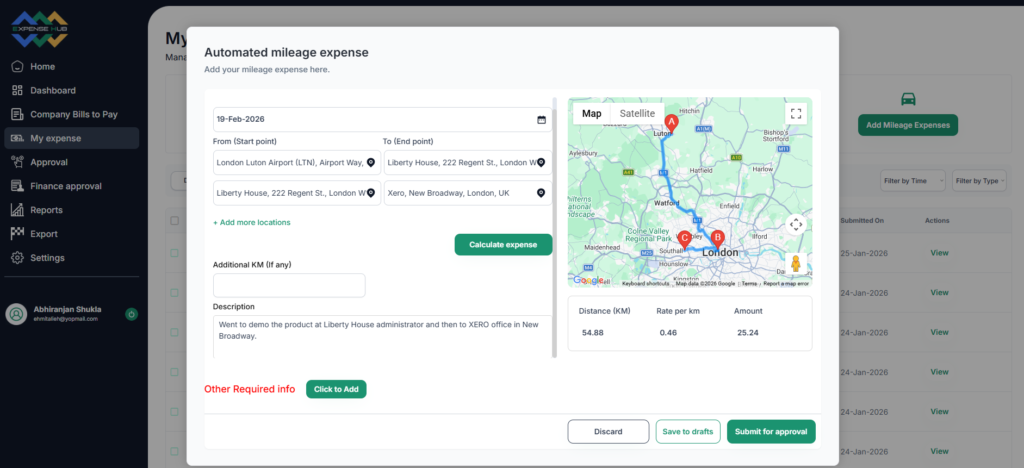The height and width of the screenshot is (468, 1024).
Task: Click the Google logo on the map
Action: 588,281
